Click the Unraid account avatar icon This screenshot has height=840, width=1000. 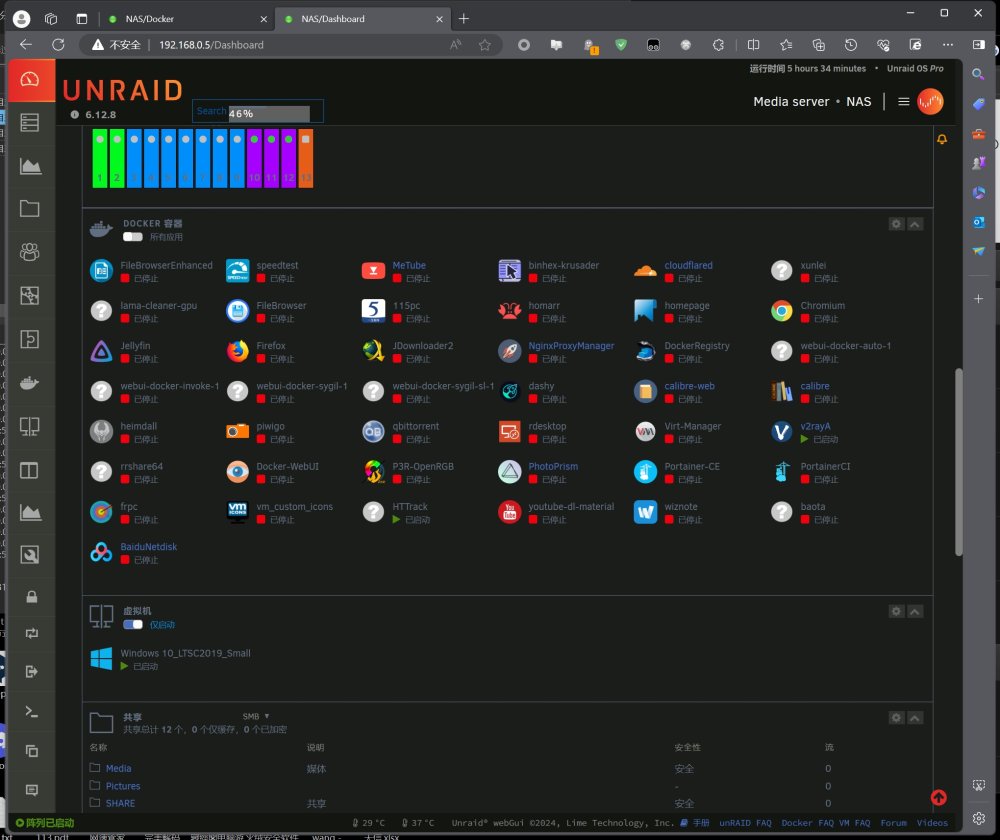pyautogui.click(x=930, y=101)
